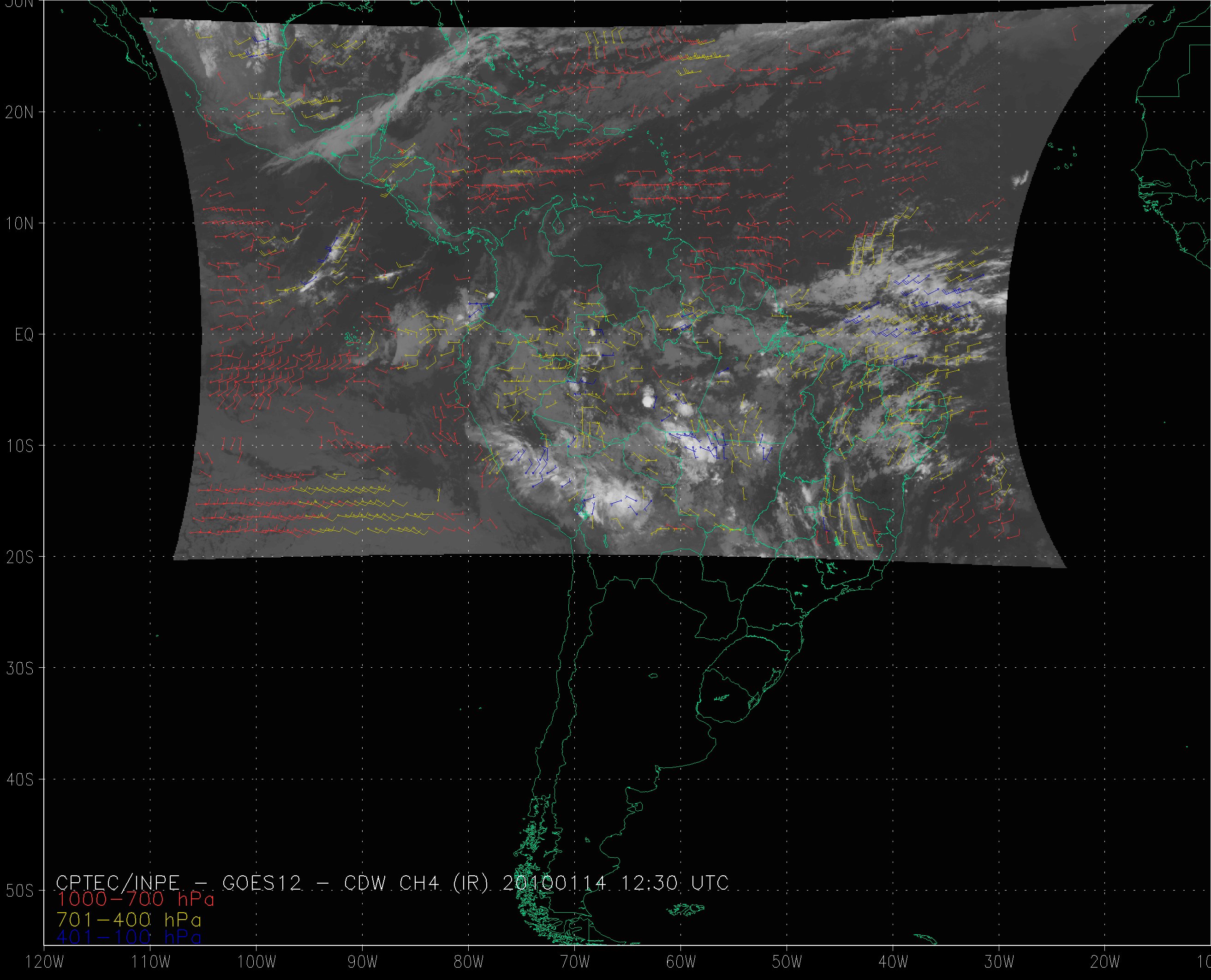
Task: Click the 20N latitude label
Action: 19,113
